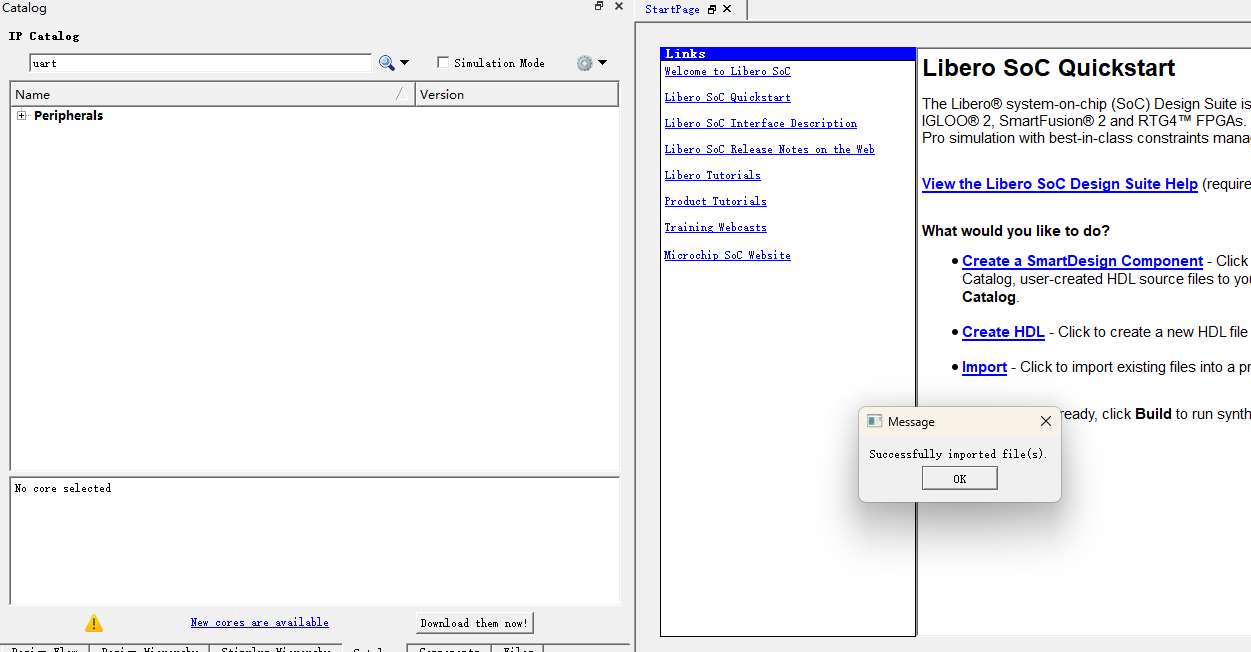Switch to the Stimulus Hierarchy bottom tab

tap(275, 649)
